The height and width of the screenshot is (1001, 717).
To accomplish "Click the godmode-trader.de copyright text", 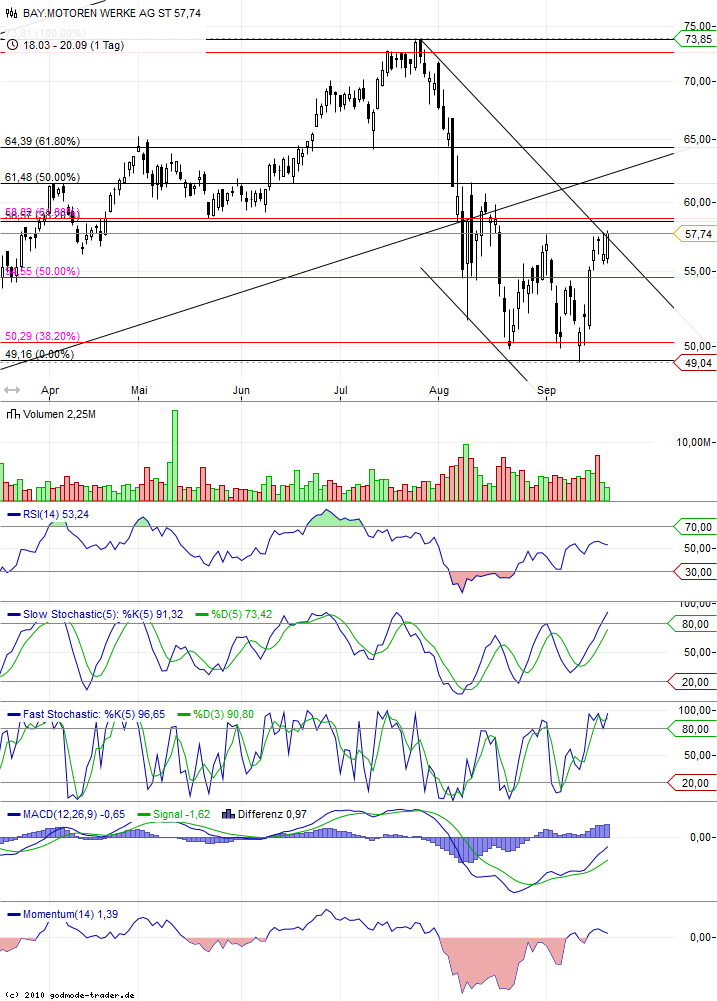I will tap(68, 995).
